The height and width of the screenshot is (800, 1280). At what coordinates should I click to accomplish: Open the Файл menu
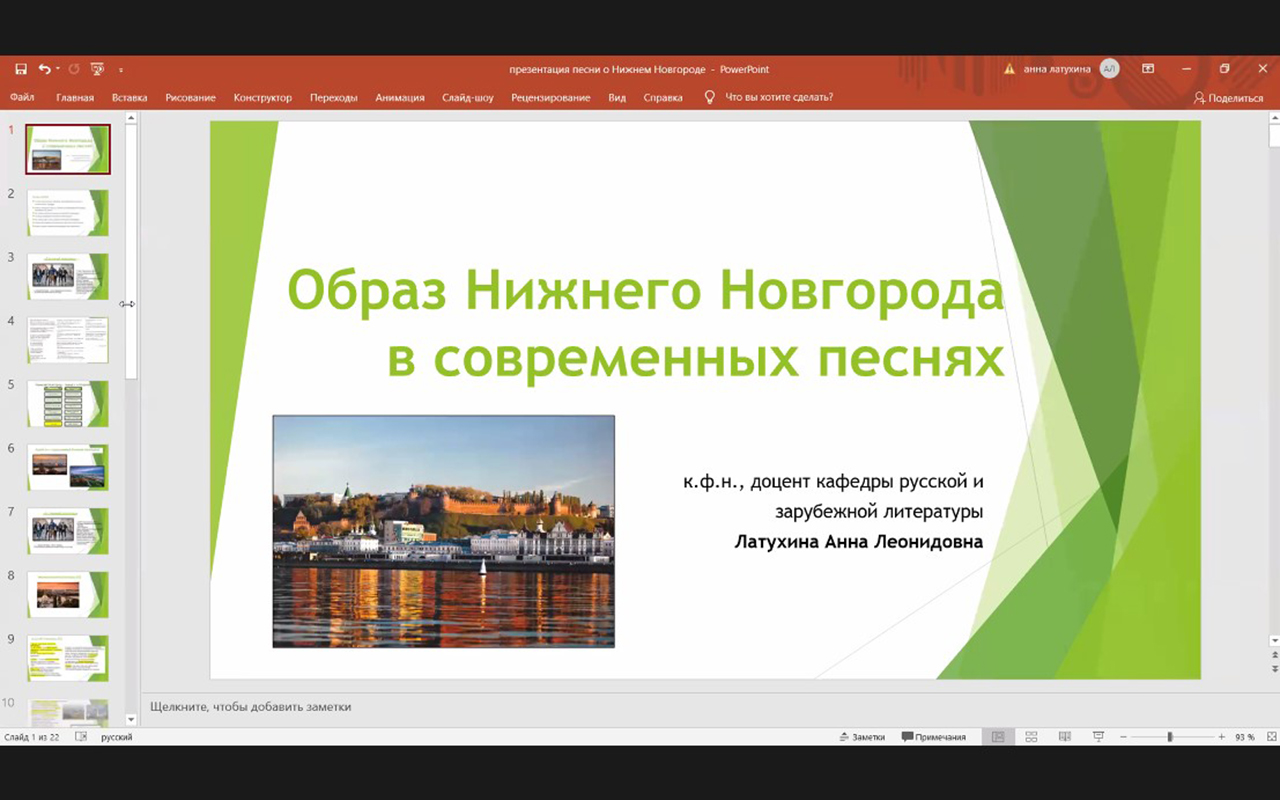click(x=22, y=98)
